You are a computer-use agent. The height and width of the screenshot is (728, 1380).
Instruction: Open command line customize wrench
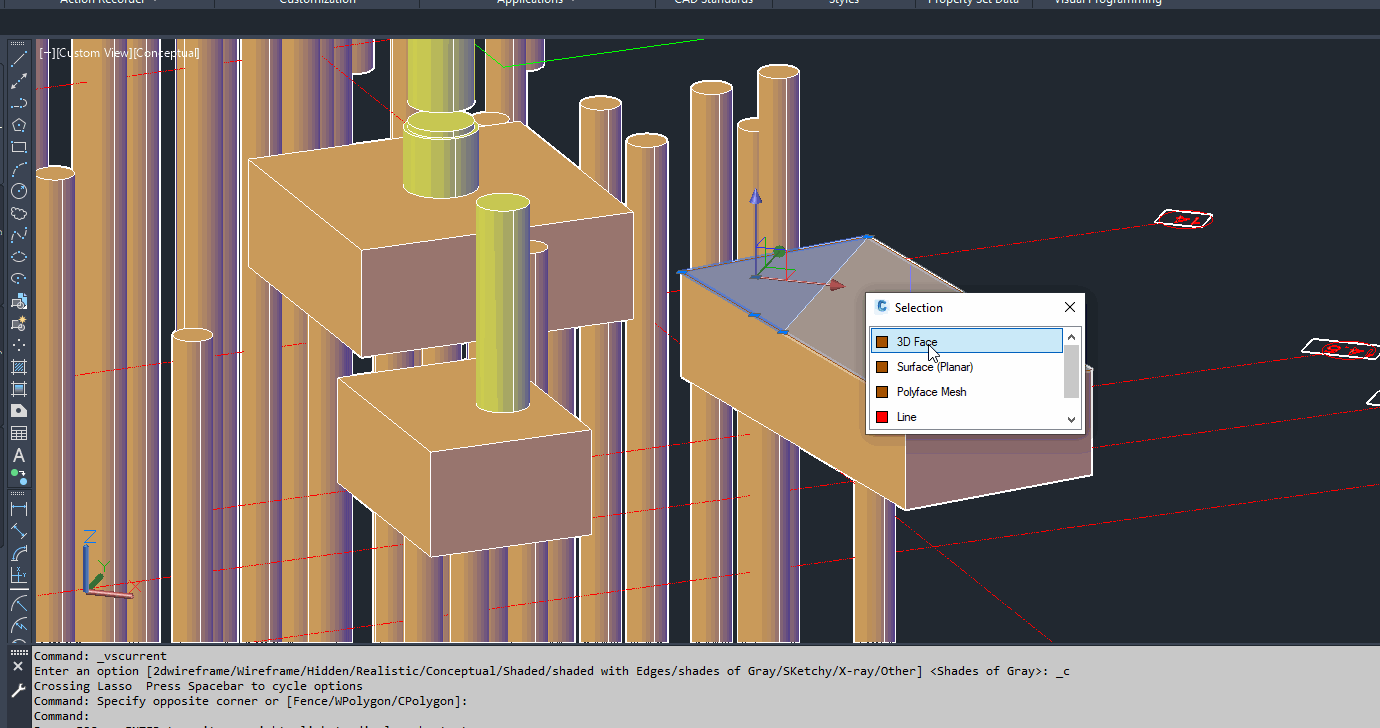click(17, 690)
